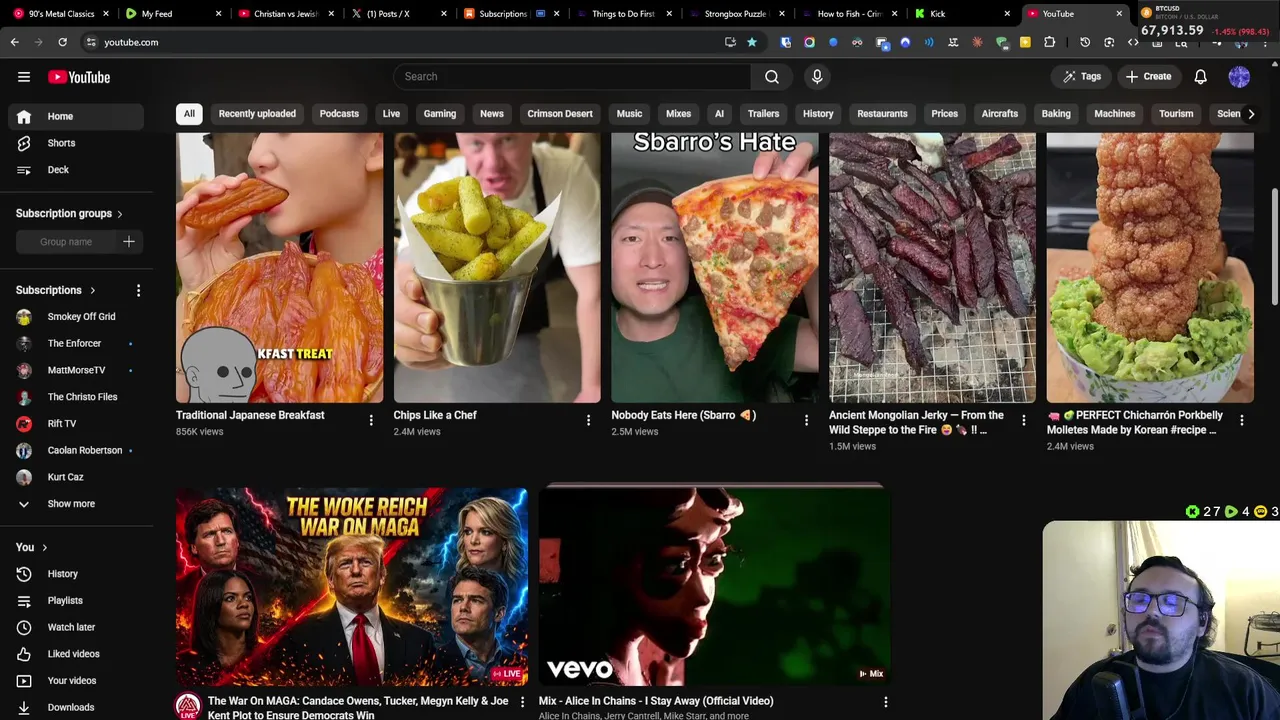The height and width of the screenshot is (720, 1280).
Task: Open Deck in sidebar
Action: pos(76,170)
